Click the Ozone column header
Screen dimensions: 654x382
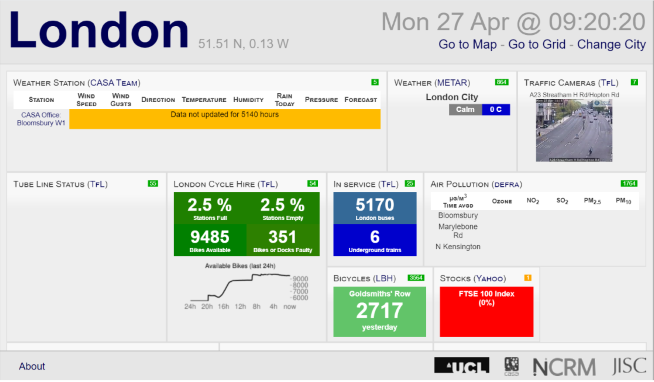tap(502, 201)
